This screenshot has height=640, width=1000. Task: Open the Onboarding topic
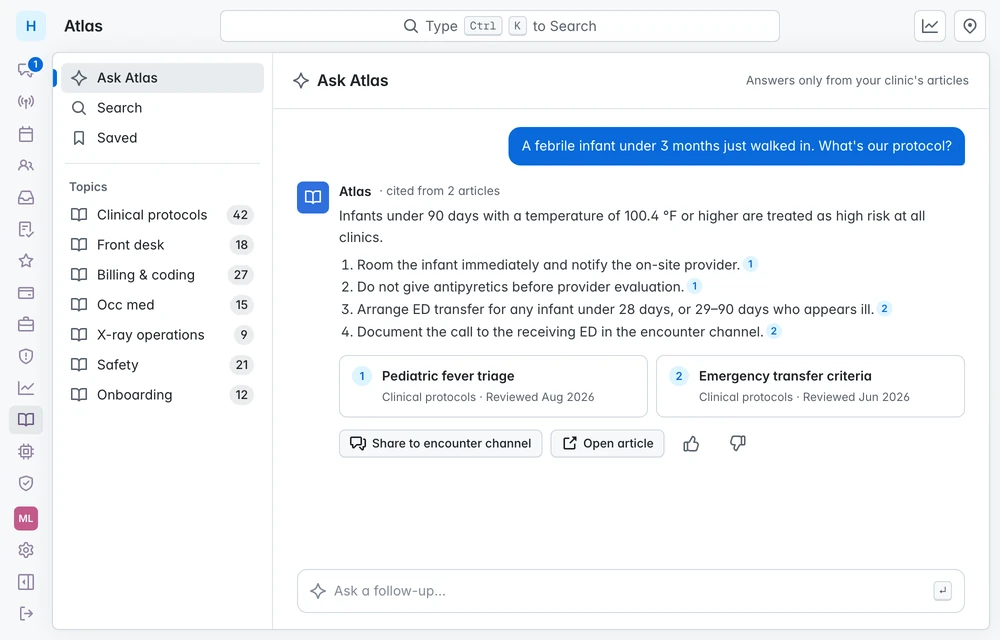163,395
